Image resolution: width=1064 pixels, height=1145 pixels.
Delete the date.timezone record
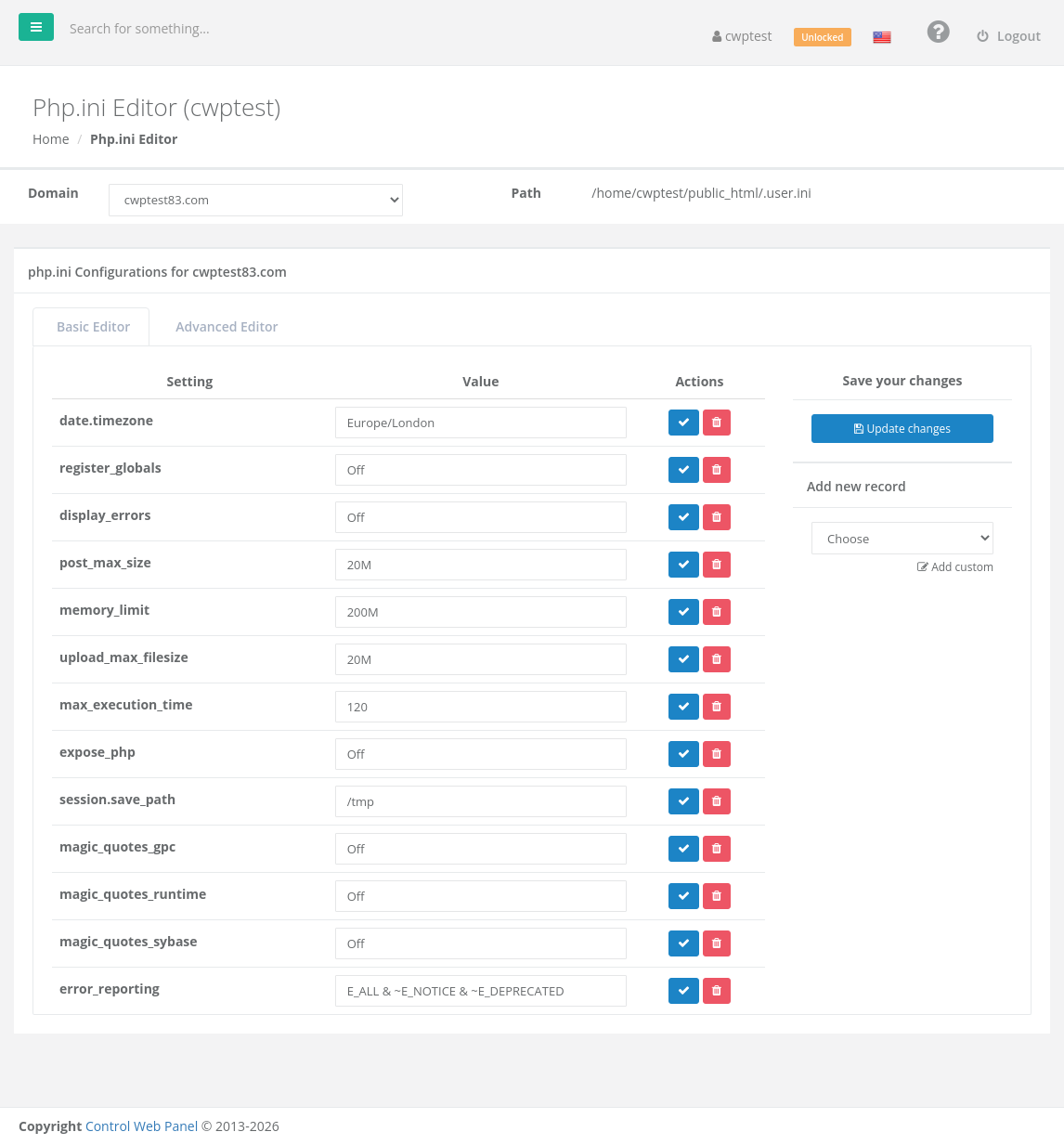click(717, 423)
